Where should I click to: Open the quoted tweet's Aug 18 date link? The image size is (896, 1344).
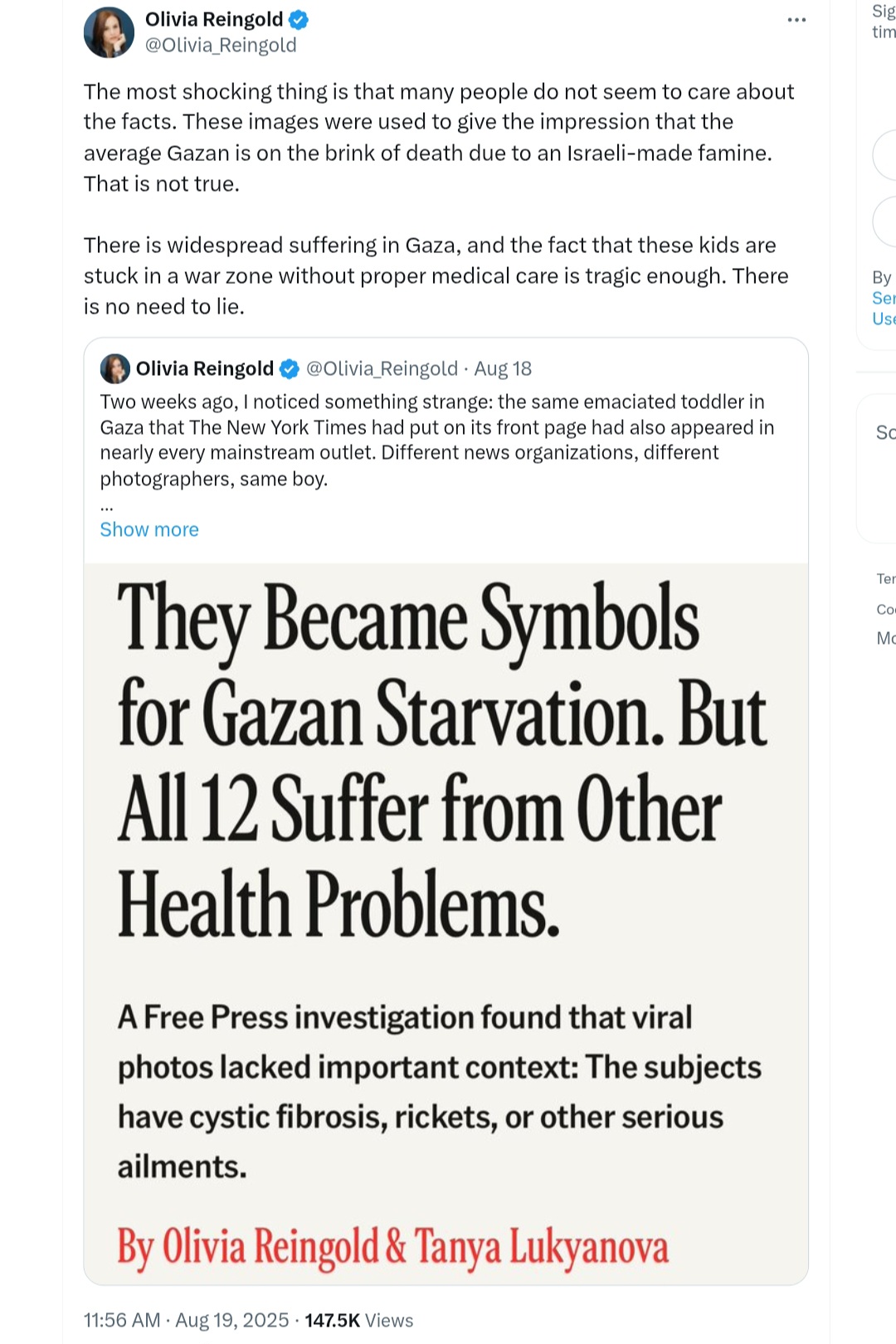point(503,368)
